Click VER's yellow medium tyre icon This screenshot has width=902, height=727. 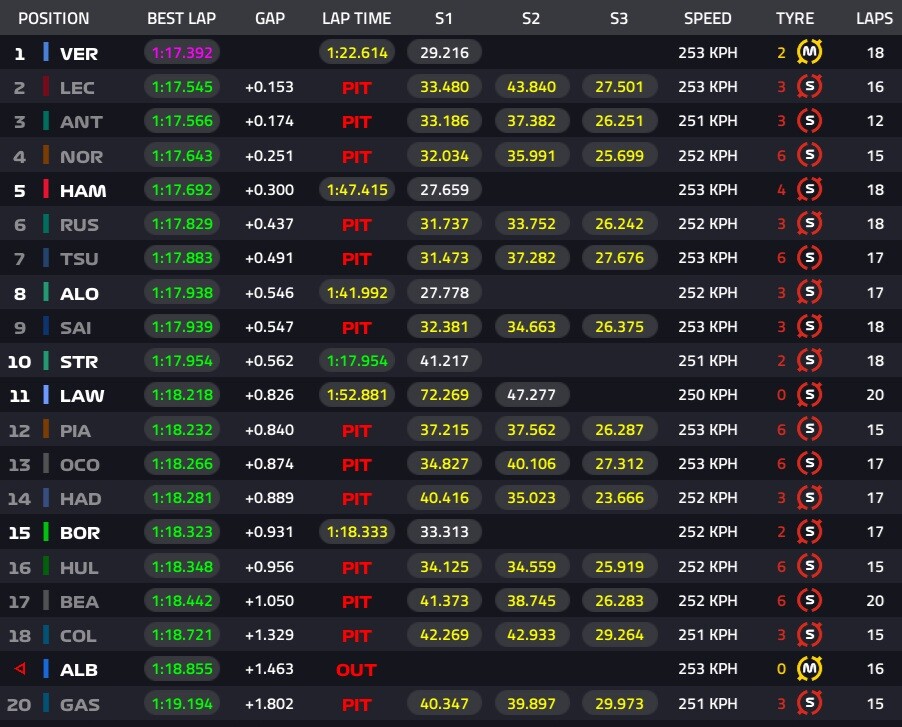809,52
